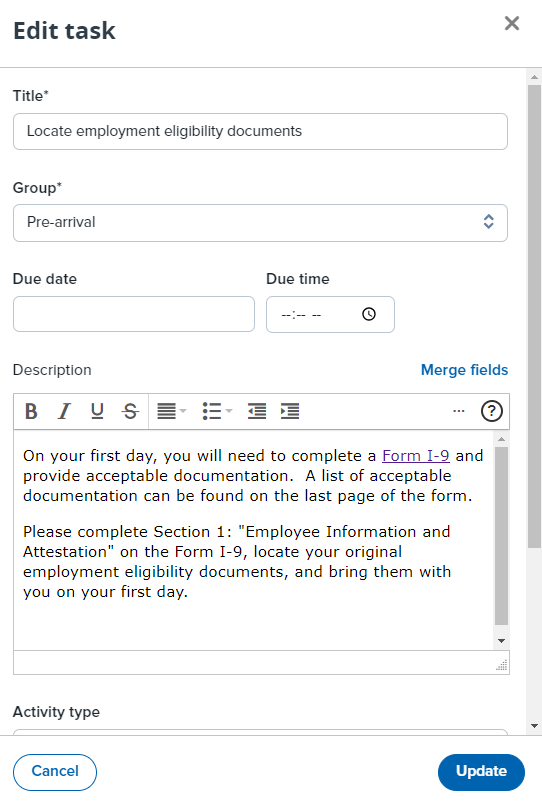542x801 pixels.
Task: Click the Update button
Action: coord(481,772)
